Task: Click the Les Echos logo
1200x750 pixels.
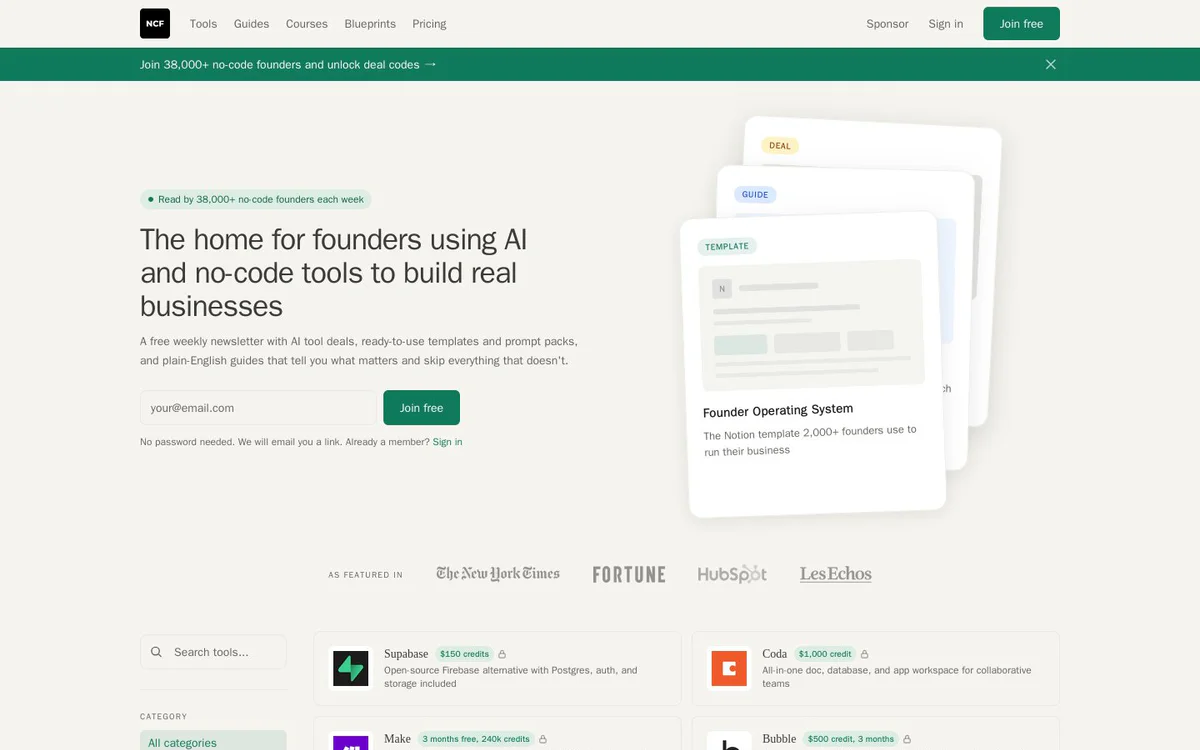Action: [836, 574]
